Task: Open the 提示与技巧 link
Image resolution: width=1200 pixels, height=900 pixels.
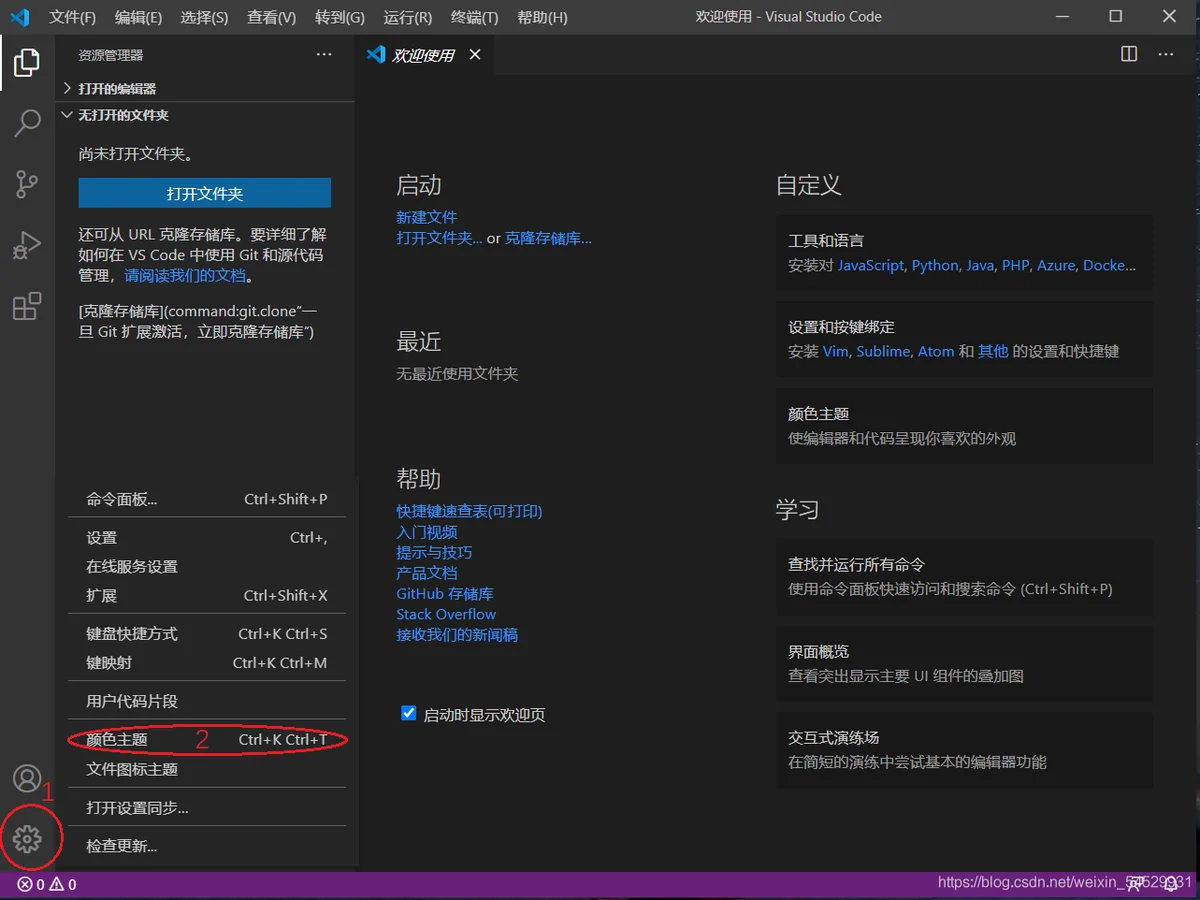Action: (x=434, y=552)
